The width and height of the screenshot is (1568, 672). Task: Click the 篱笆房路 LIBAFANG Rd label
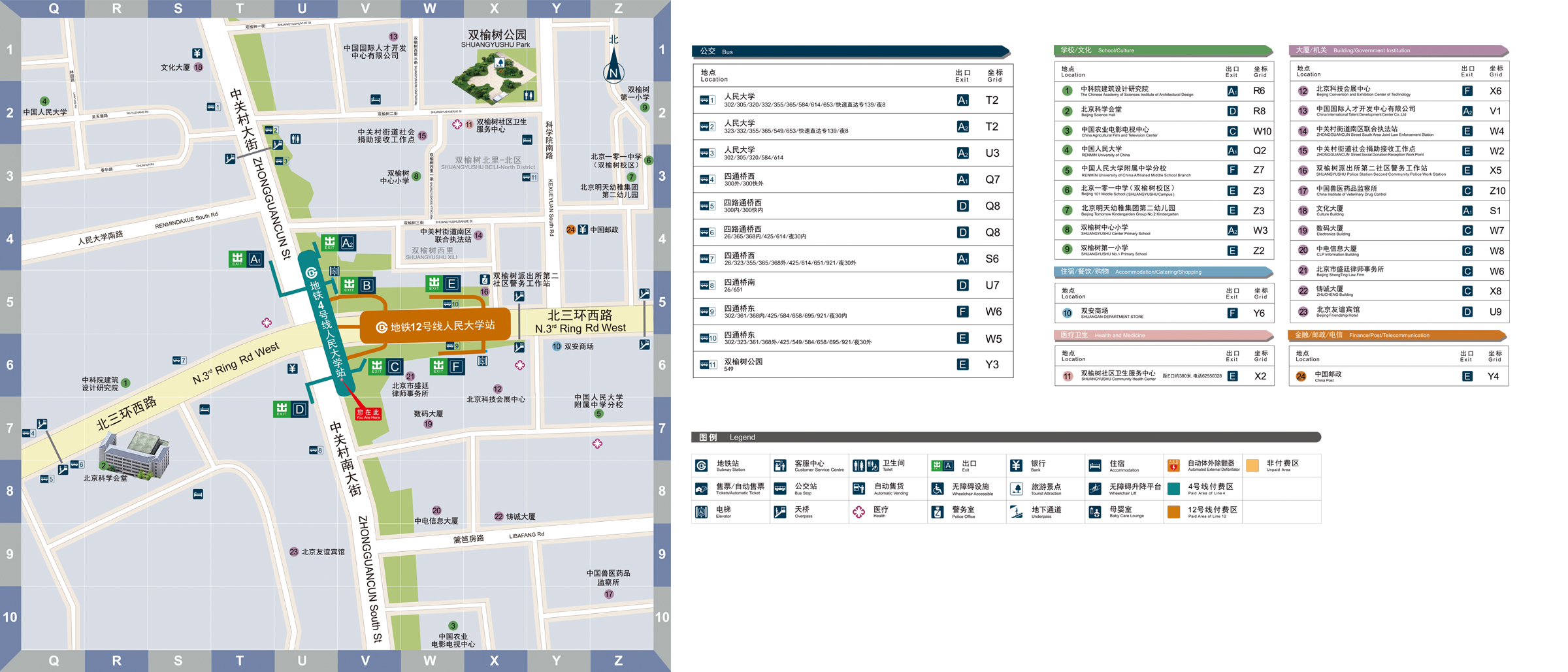pyautogui.click(x=498, y=537)
